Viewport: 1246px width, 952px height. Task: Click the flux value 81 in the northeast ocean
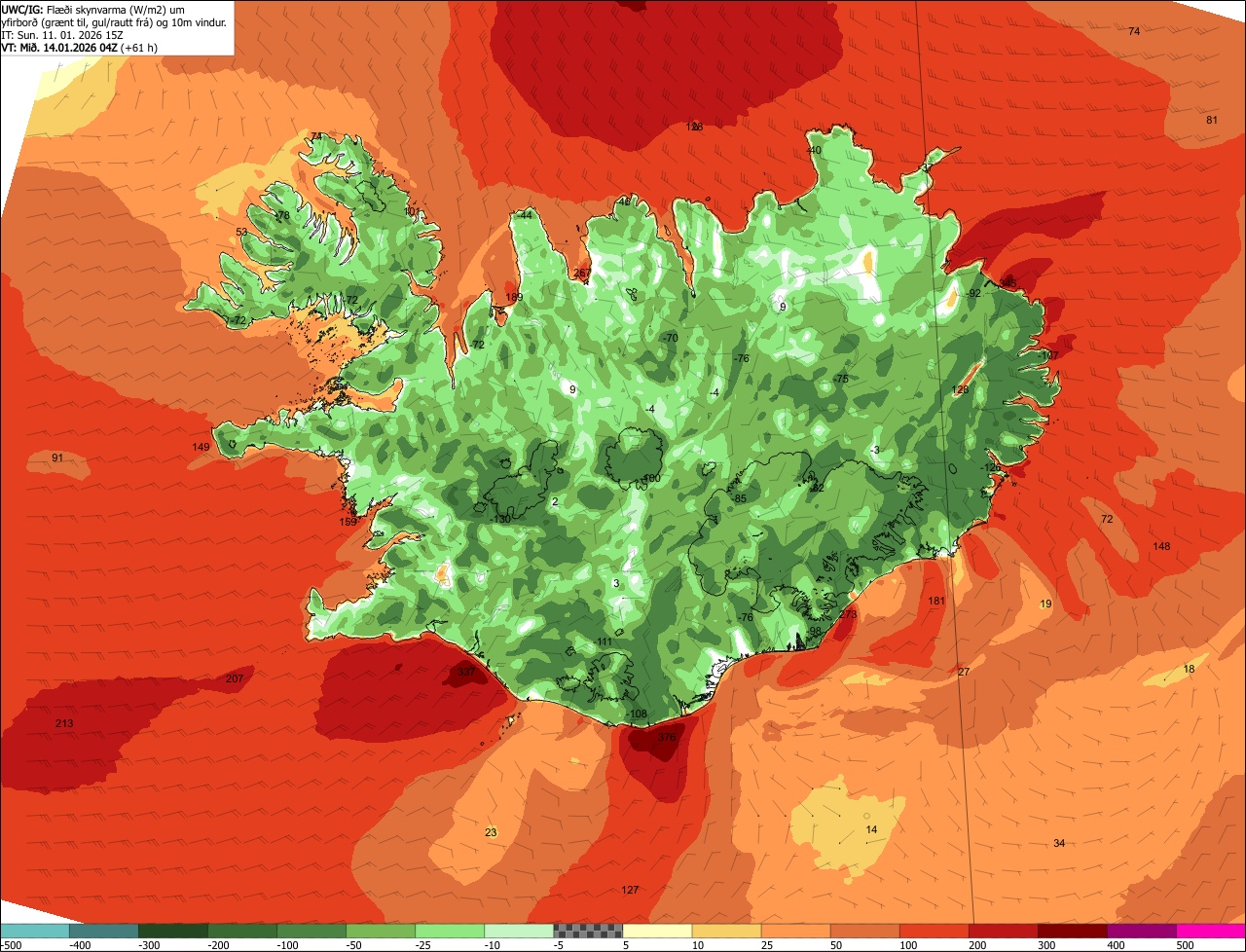pos(1212,120)
